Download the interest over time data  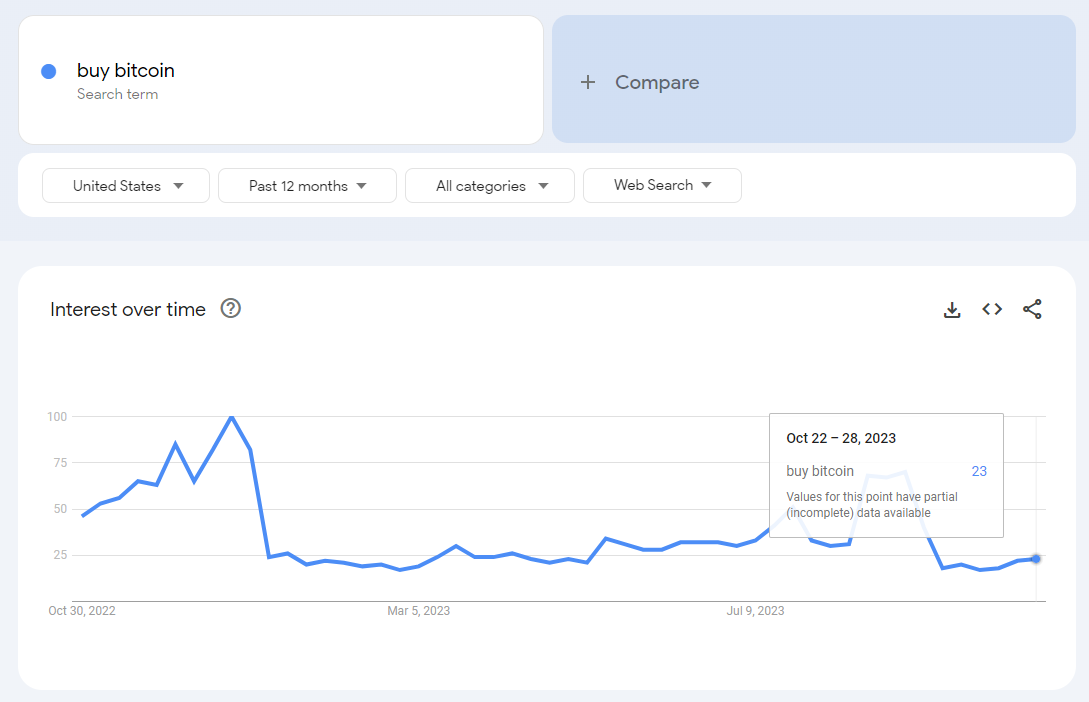click(x=952, y=310)
